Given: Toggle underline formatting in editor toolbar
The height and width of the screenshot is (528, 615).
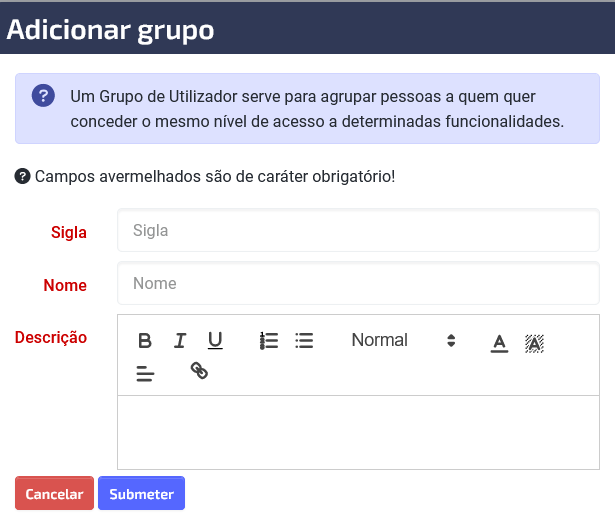Looking at the screenshot, I should (x=215, y=340).
